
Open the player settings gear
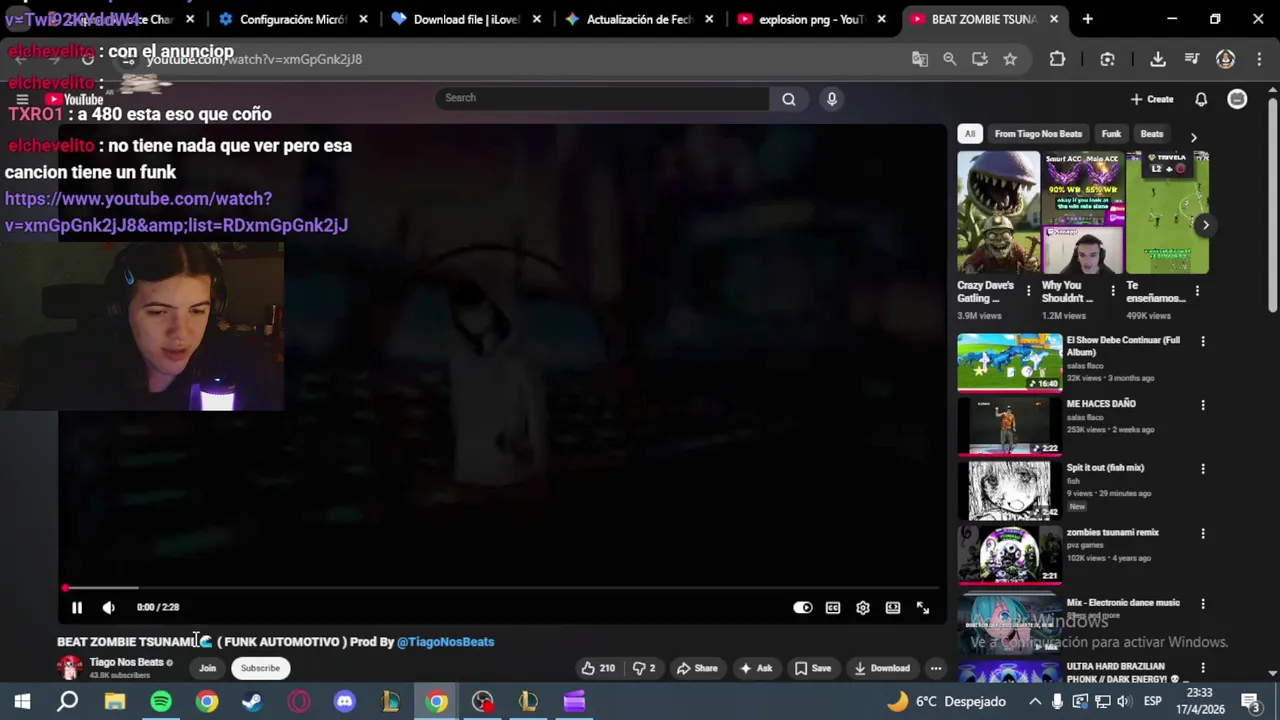coord(863,607)
